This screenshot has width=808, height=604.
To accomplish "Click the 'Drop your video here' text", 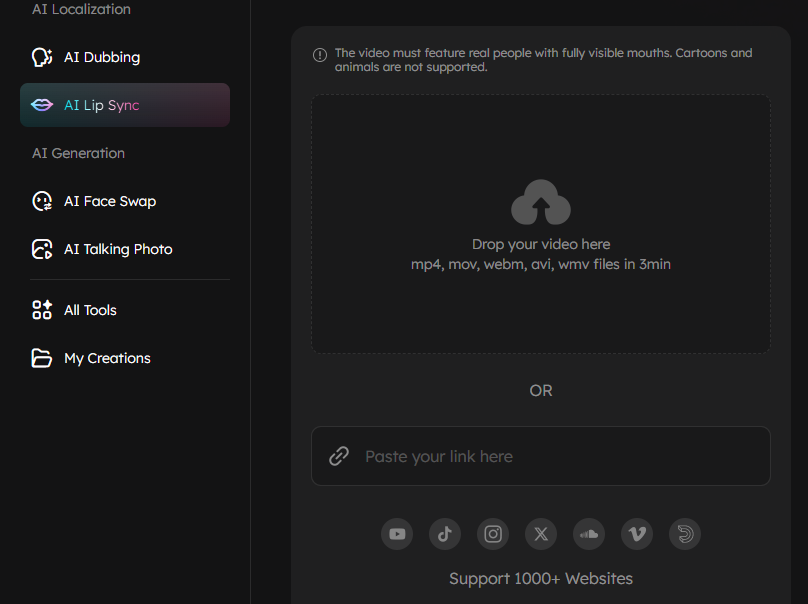I will pyautogui.click(x=540, y=244).
